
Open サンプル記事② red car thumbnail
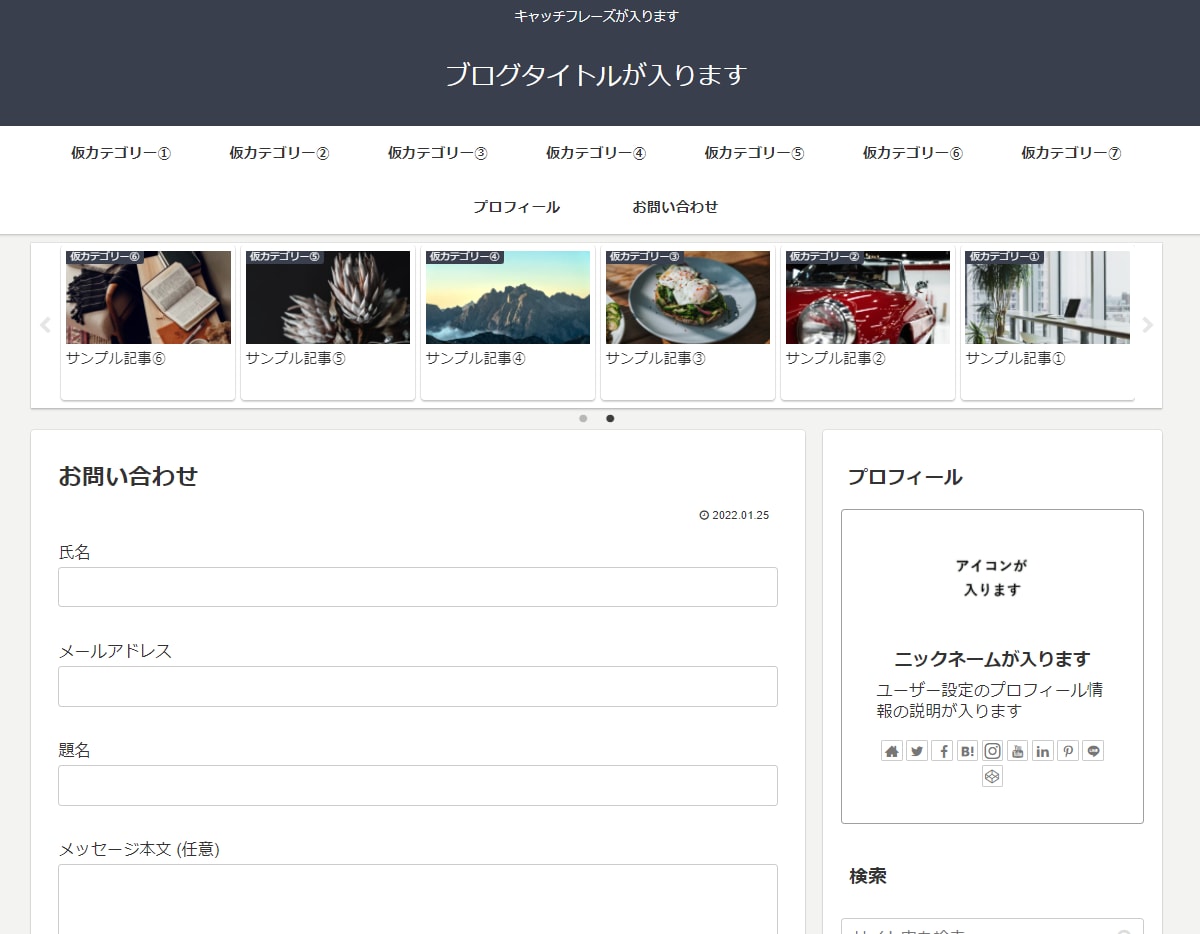pos(868,297)
